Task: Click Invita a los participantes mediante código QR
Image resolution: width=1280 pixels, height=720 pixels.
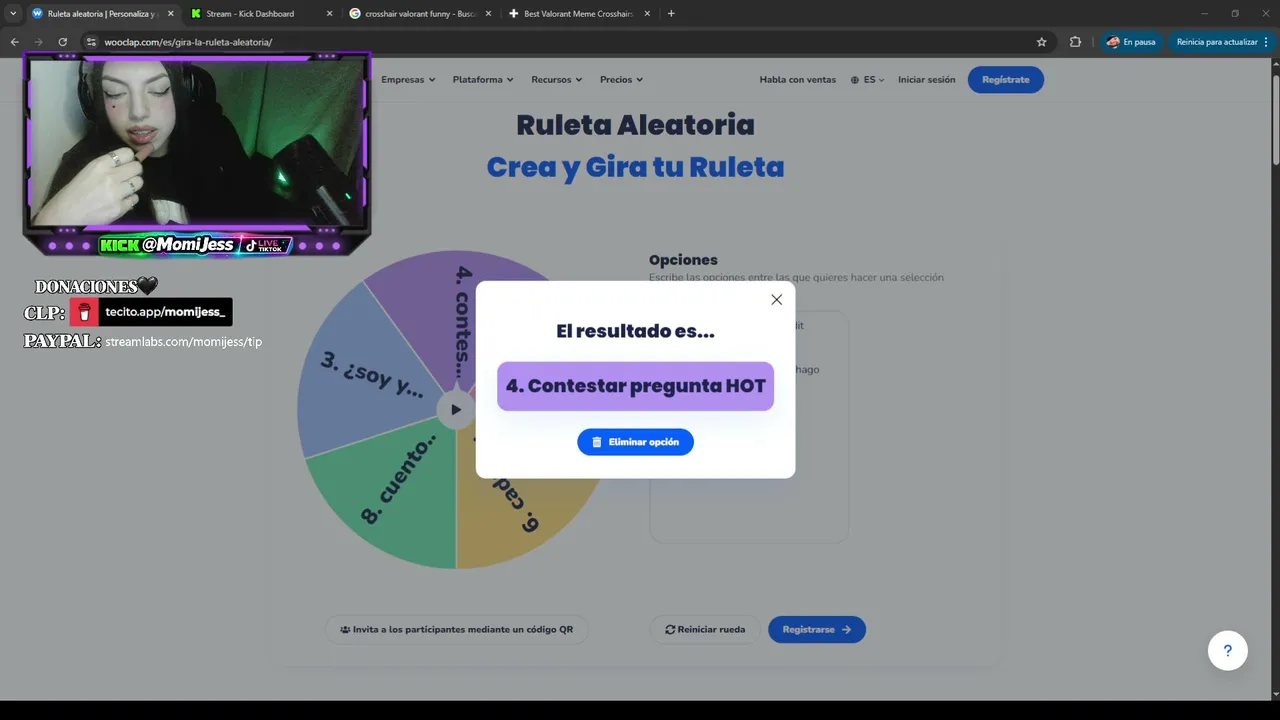Action: [x=457, y=630]
